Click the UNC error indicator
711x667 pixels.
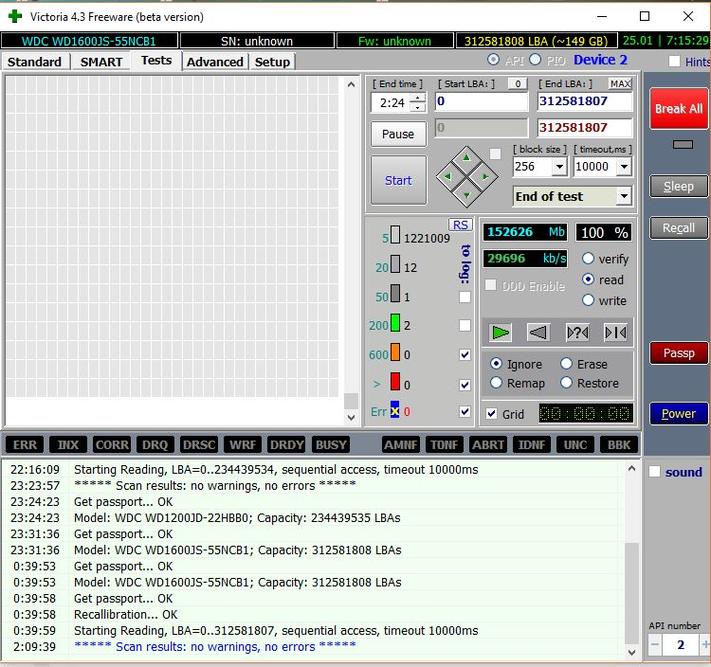(x=575, y=445)
